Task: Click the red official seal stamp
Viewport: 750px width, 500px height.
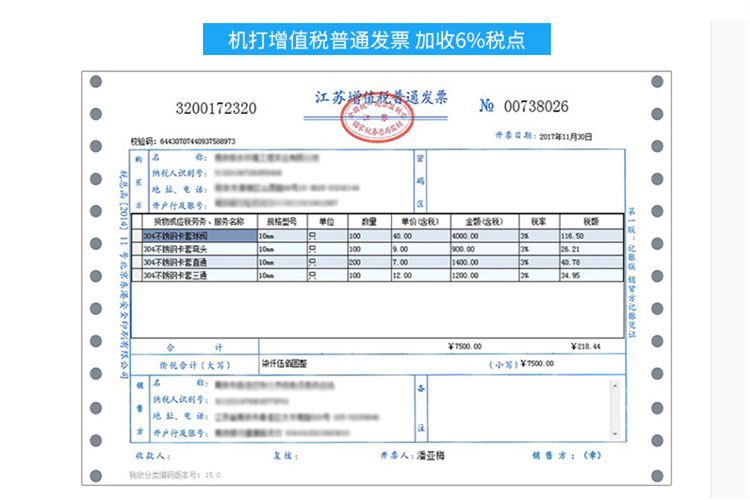Action: pos(377,117)
